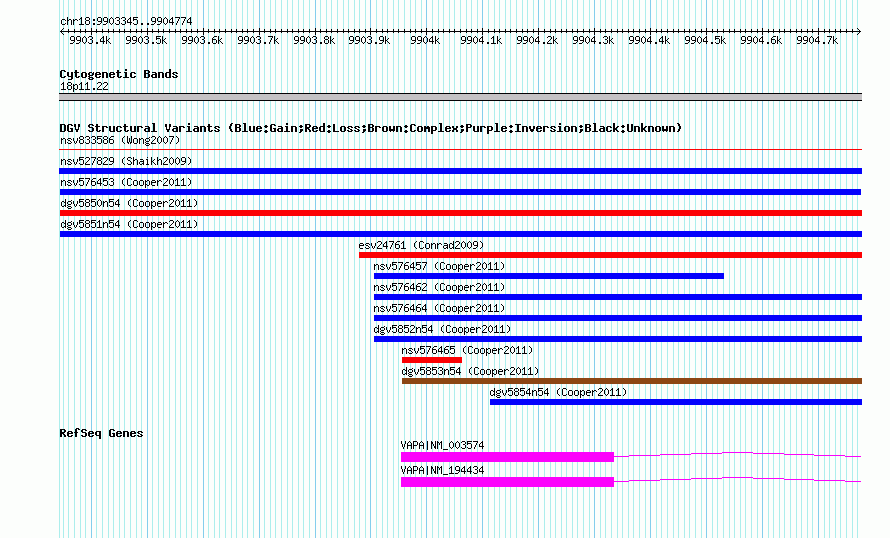Click the dgv5852n54 (Cooper2011) label
The height and width of the screenshot is (538, 890).
pyautogui.click(x=442, y=329)
